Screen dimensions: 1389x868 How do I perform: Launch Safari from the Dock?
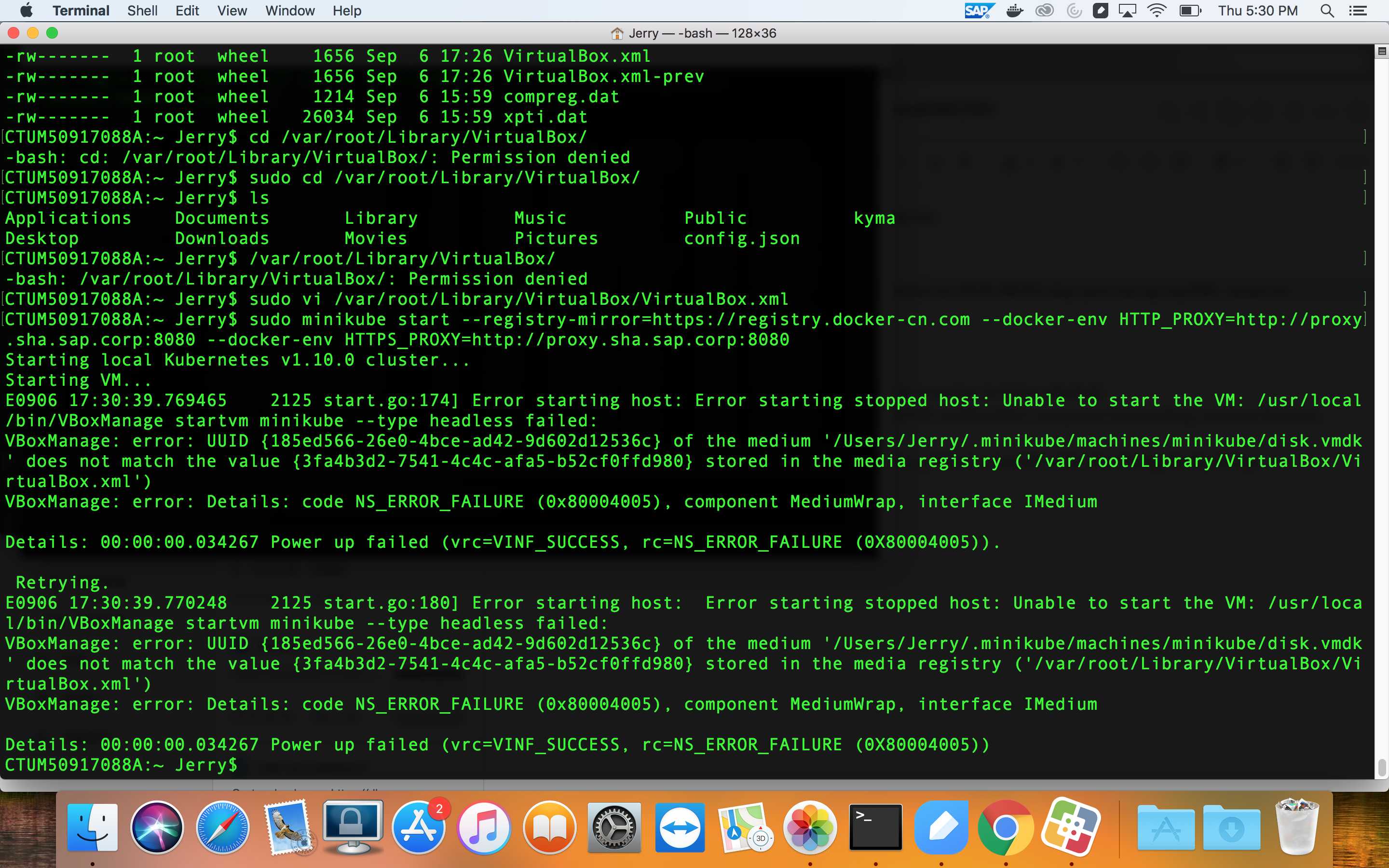223,827
